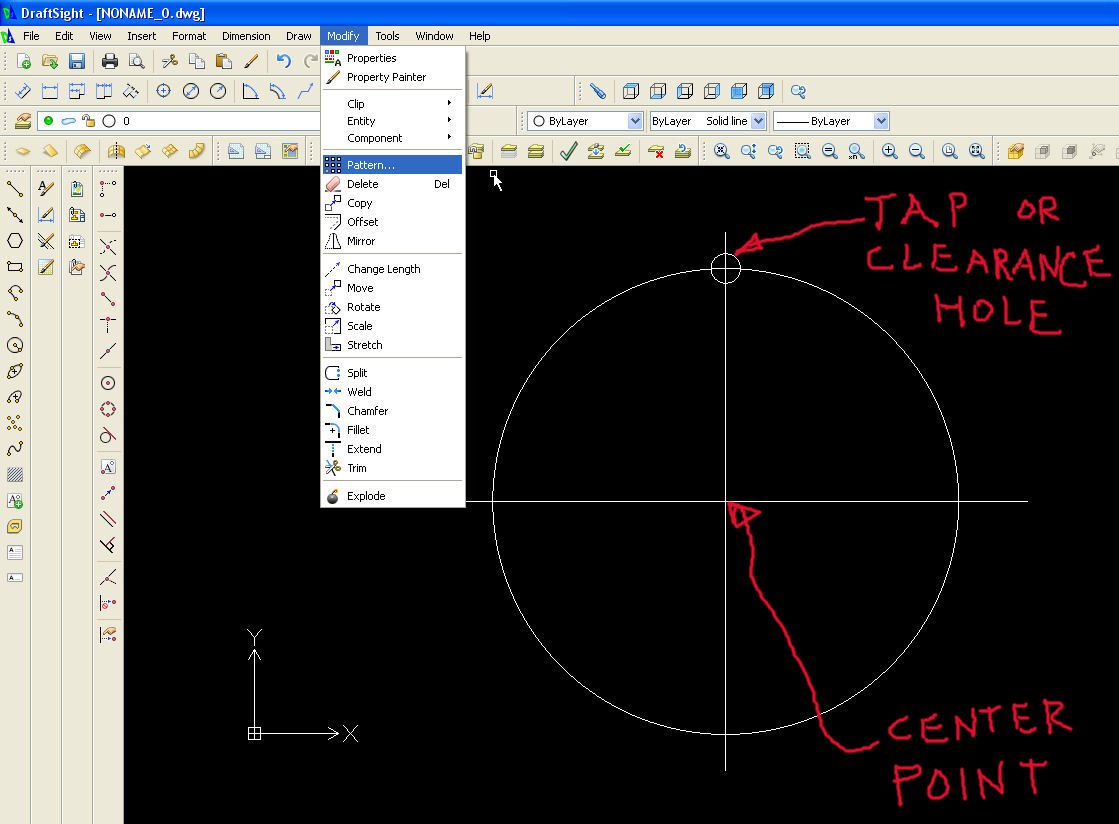Click the Print icon

pyautogui.click(x=110, y=61)
